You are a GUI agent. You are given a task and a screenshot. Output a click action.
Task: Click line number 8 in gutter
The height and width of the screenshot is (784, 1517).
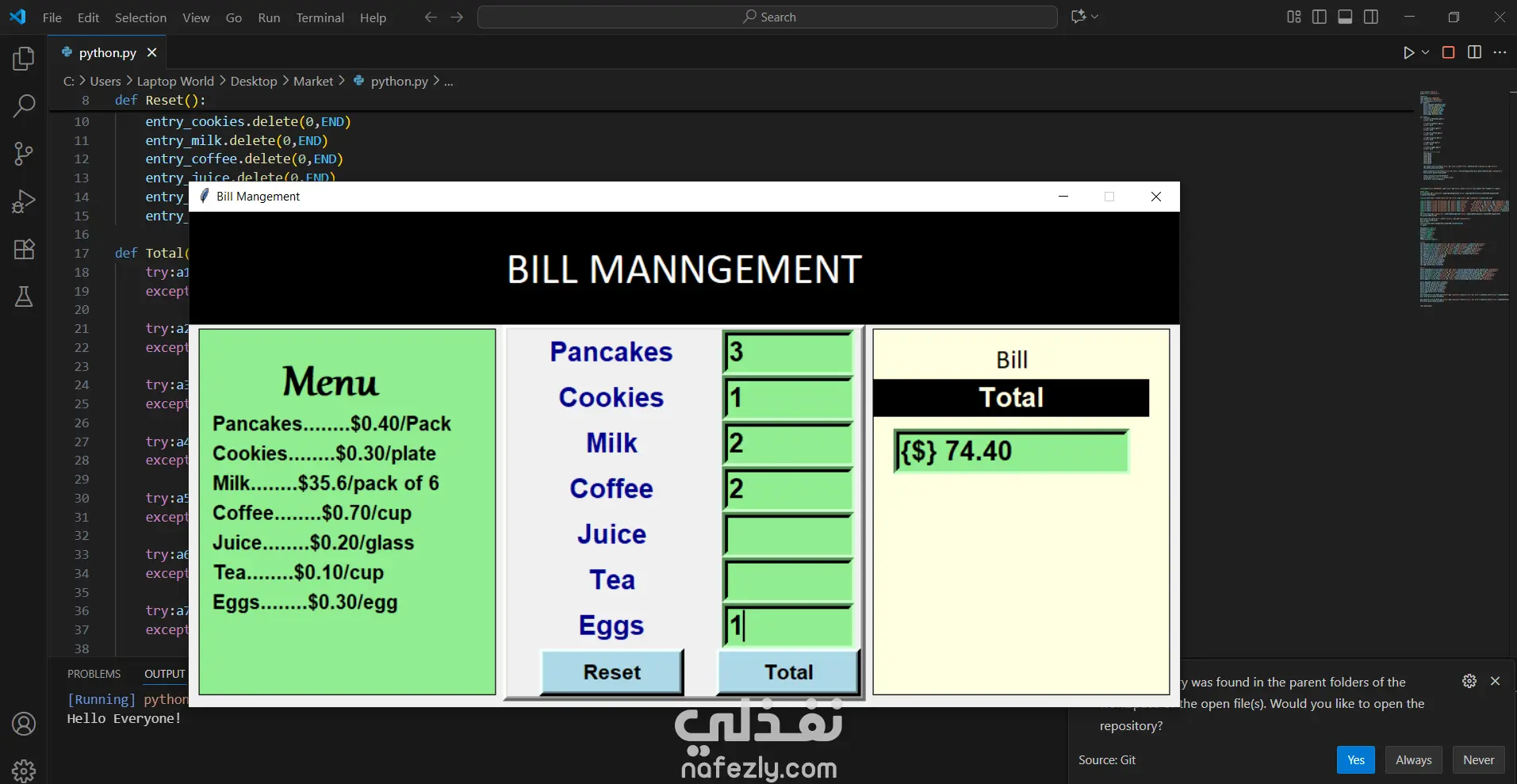pos(85,101)
